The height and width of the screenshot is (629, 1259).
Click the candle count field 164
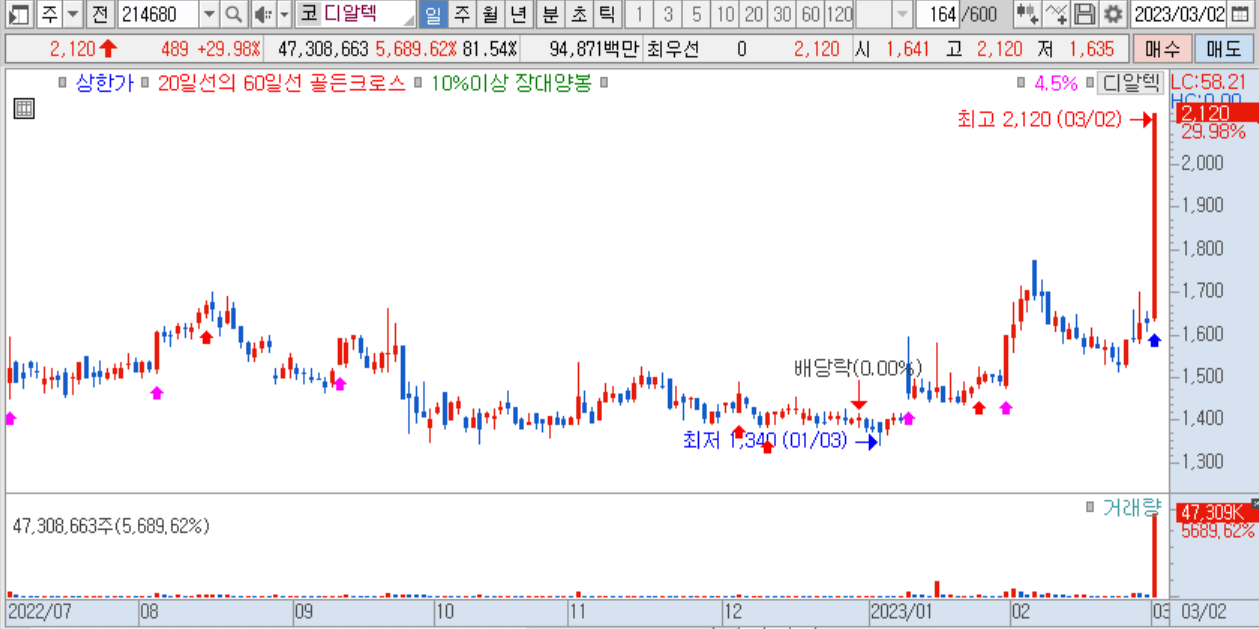point(940,14)
